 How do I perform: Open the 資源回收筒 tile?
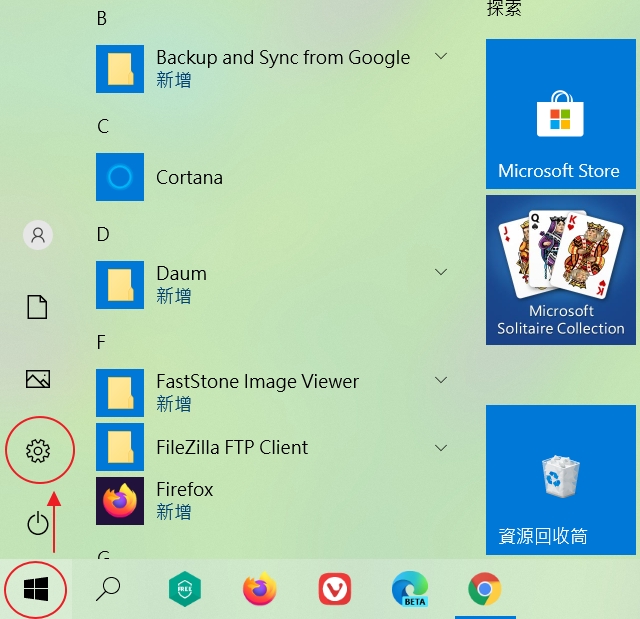click(561, 480)
